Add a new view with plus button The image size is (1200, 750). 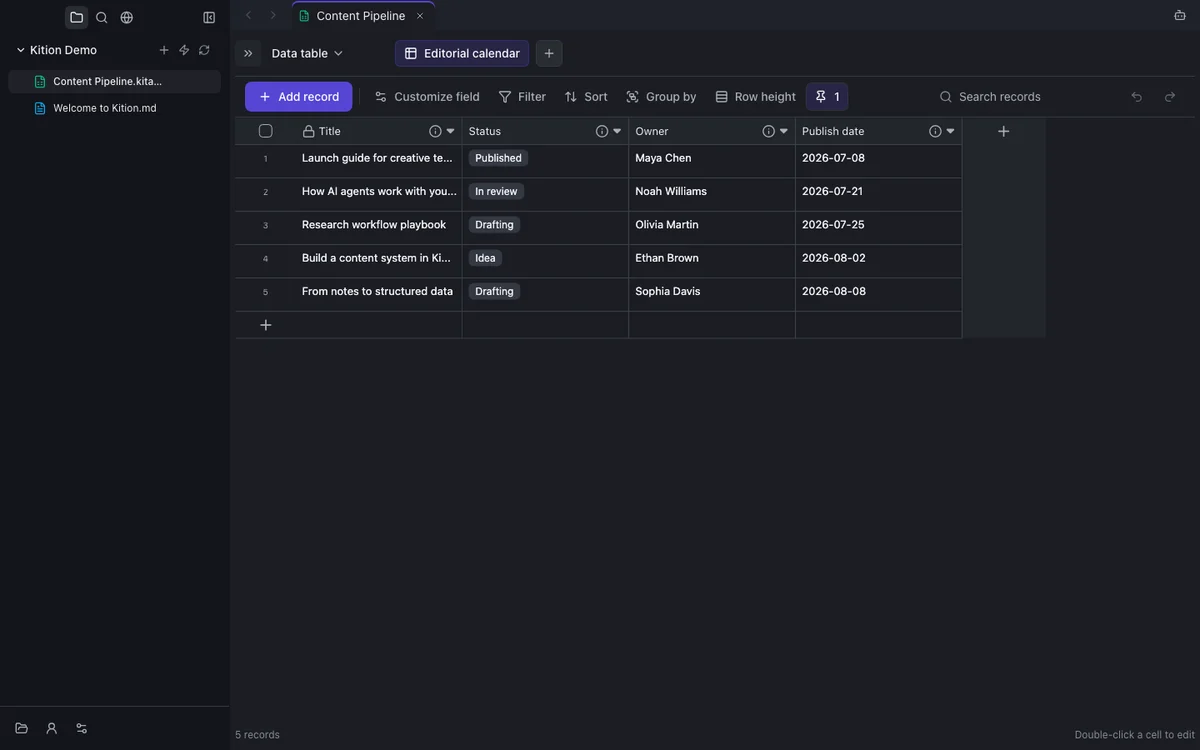coord(549,53)
